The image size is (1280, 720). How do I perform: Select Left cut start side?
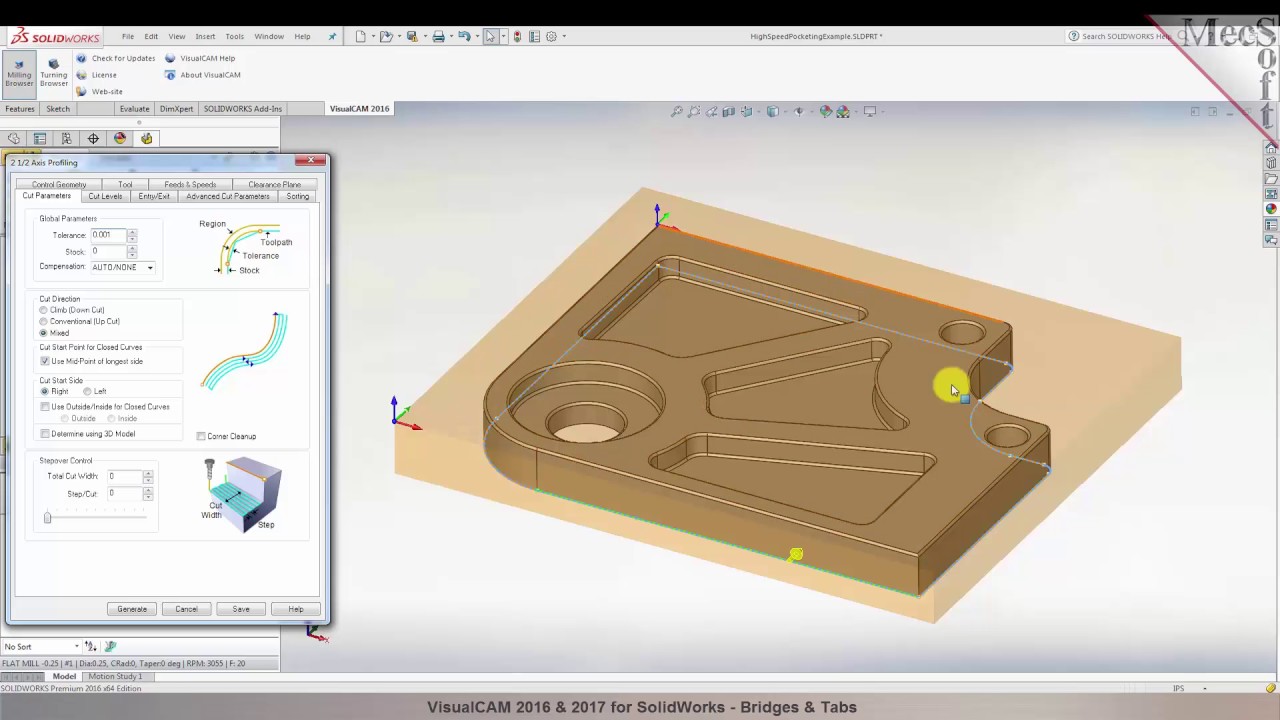pos(88,391)
